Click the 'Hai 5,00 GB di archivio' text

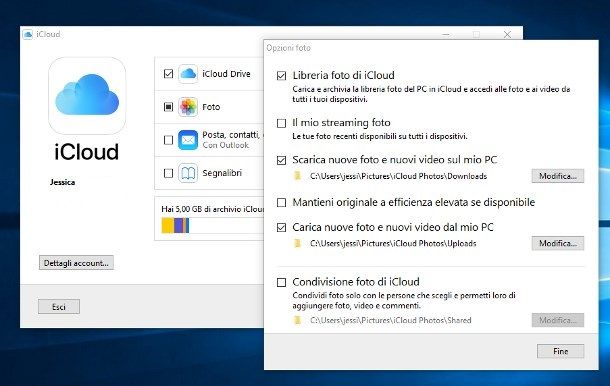(212, 209)
